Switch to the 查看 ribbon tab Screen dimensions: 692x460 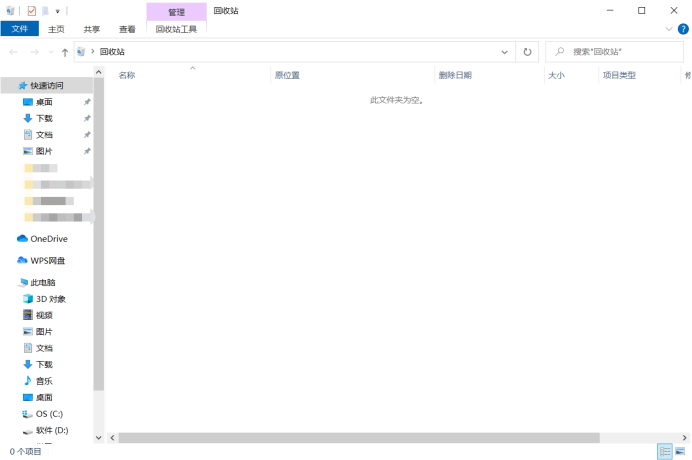[x=127, y=29]
